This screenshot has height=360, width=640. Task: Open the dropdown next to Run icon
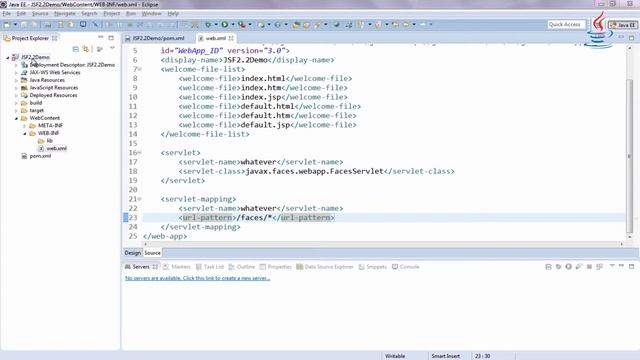pos(233,24)
